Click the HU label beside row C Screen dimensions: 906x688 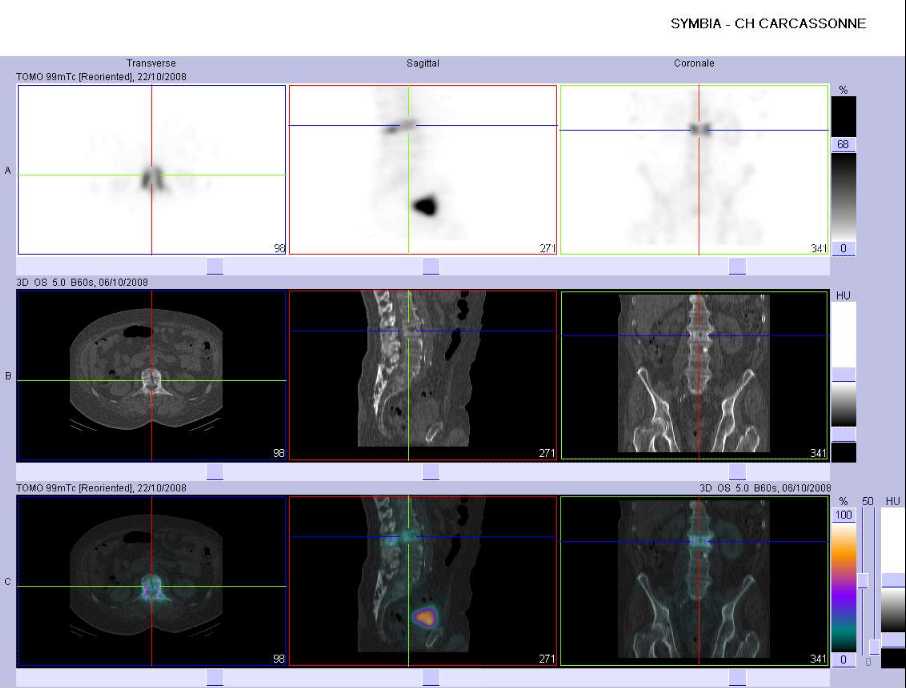[893, 501]
